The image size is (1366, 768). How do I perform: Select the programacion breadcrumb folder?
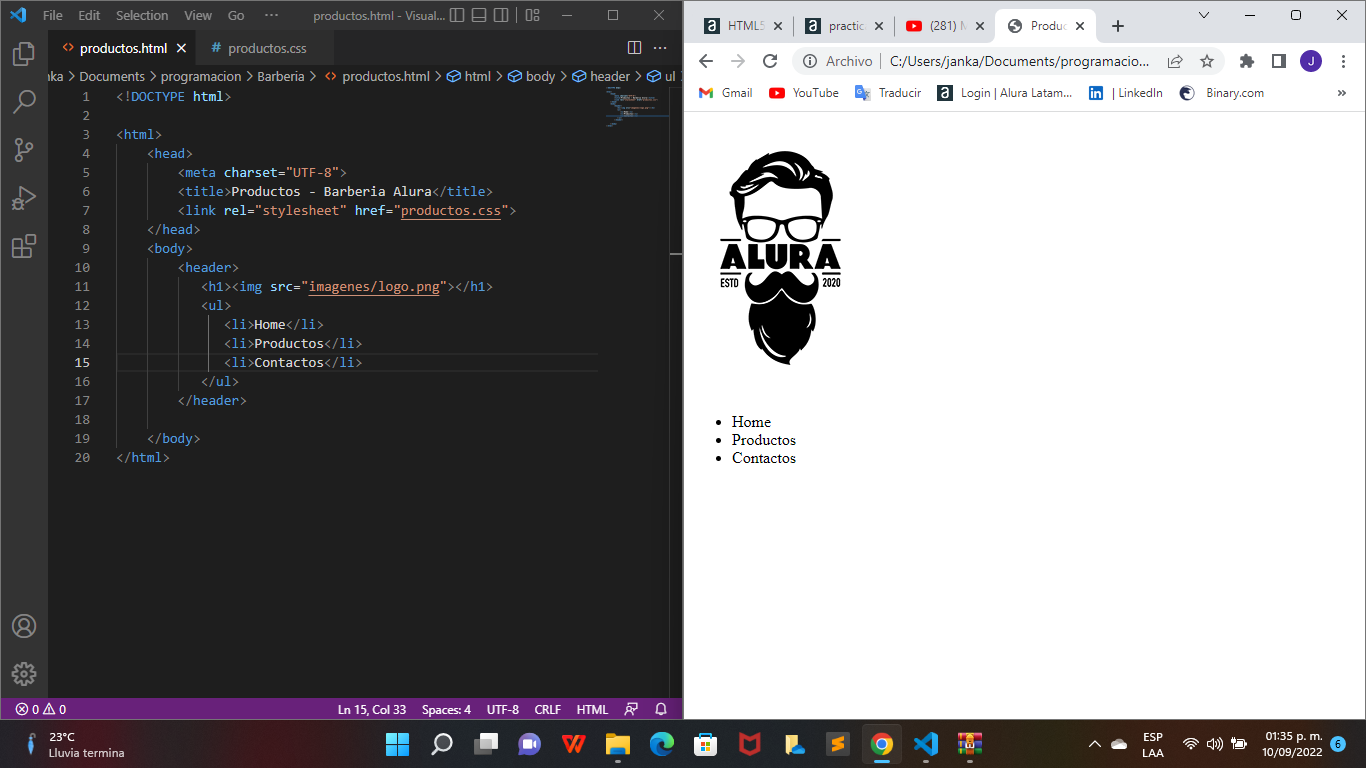(201, 76)
